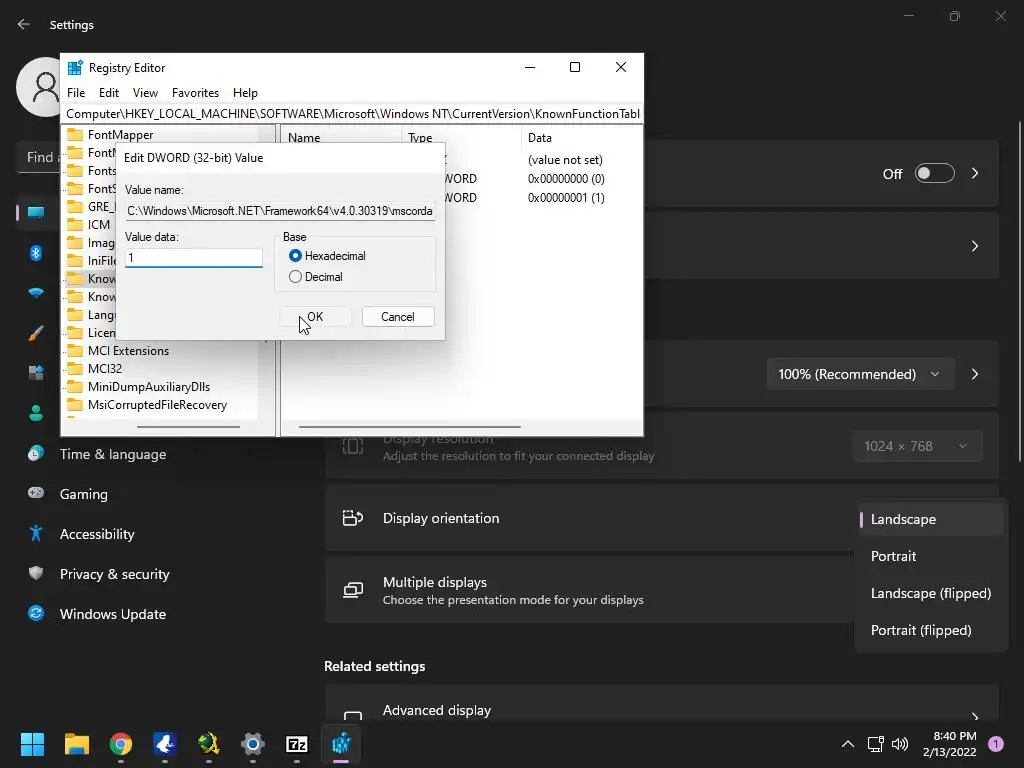This screenshot has height=768, width=1024.
Task: Select the MiniDumpAuxiliaryDlls registry key
Action: [x=148, y=387]
